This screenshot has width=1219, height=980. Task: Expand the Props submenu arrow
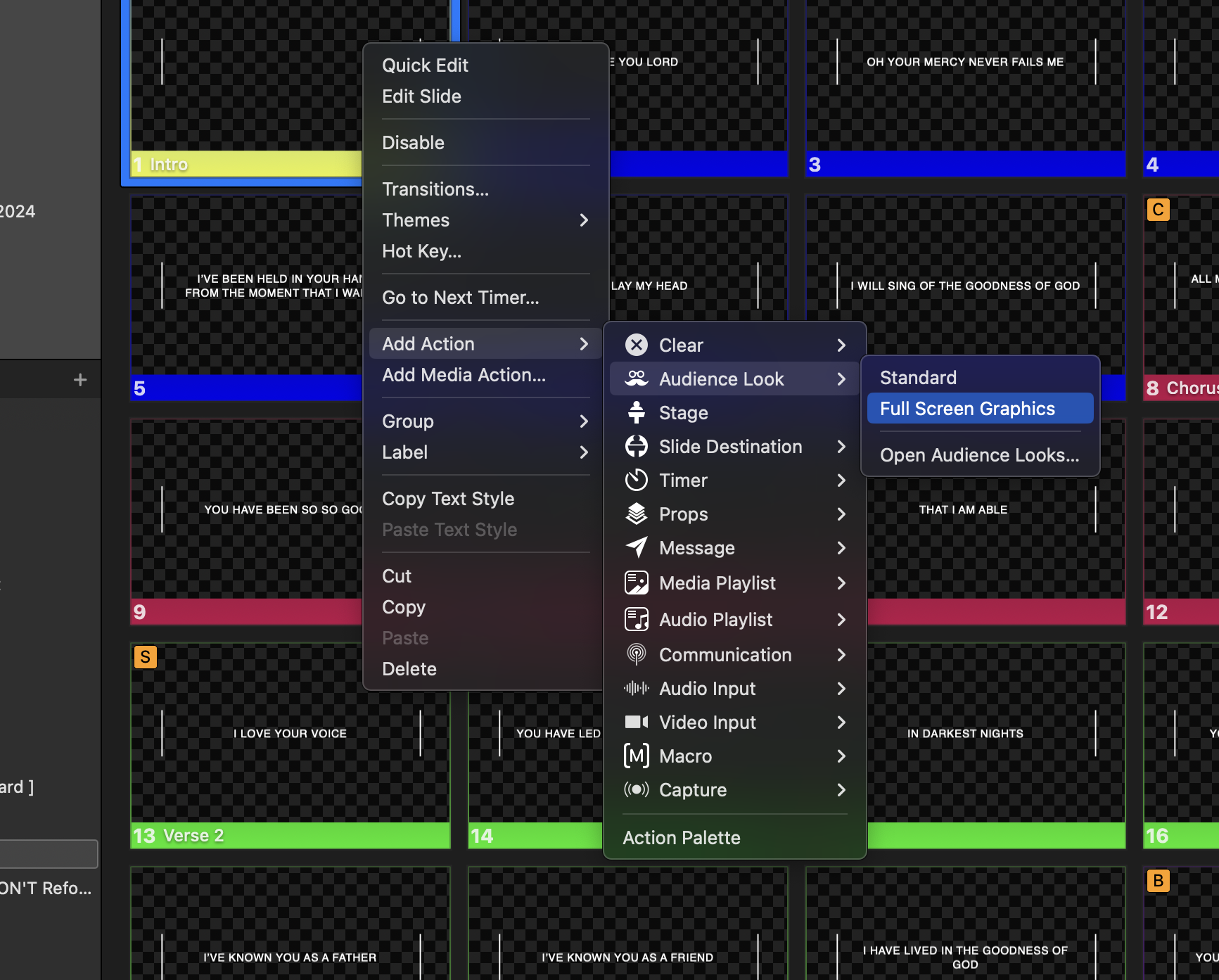click(x=841, y=514)
